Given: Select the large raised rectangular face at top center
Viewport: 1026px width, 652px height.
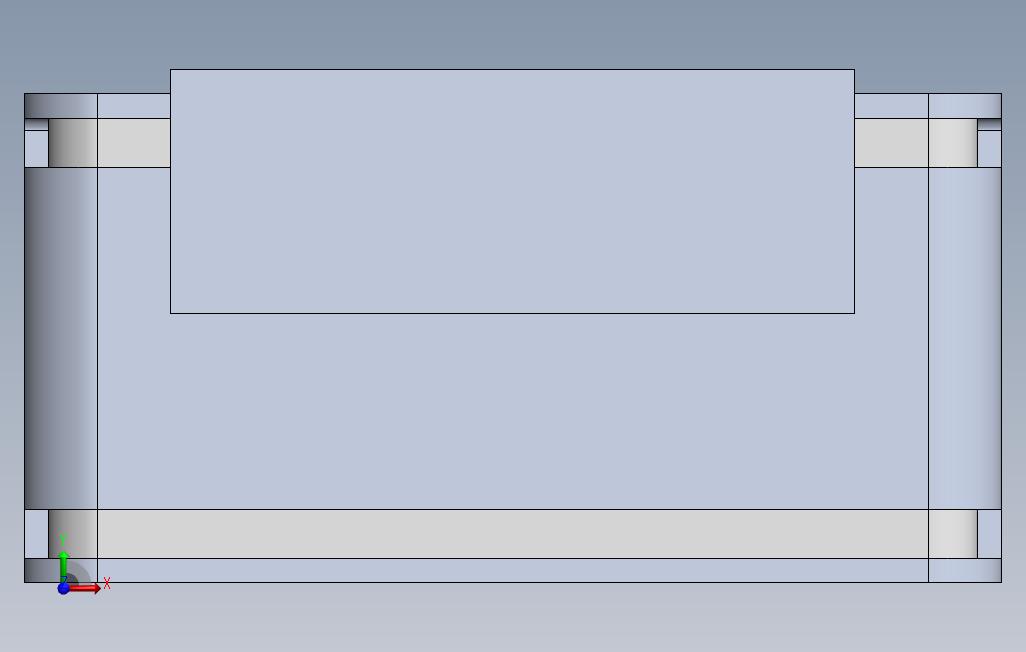Looking at the screenshot, I should (x=512, y=191).
